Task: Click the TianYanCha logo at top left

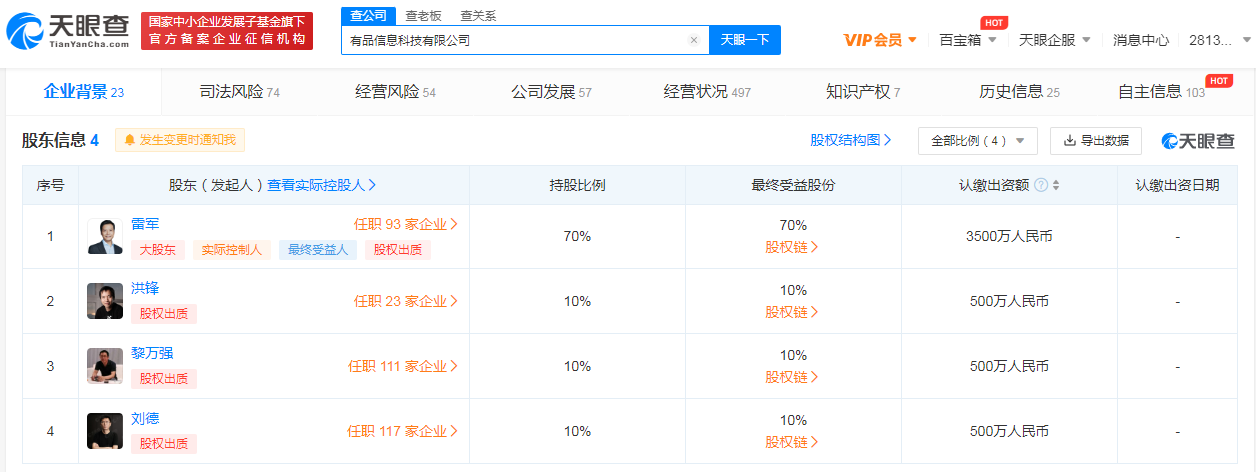Action: pyautogui.click(x=68, y=32)
